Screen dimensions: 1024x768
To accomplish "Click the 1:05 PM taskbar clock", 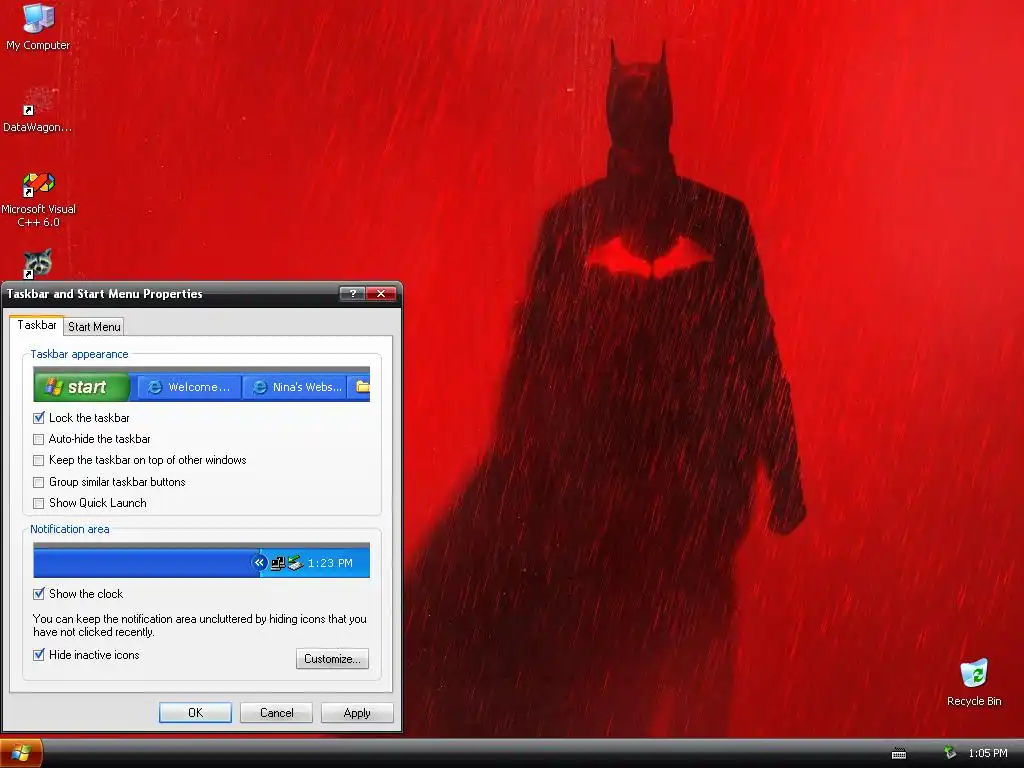I will coord(987,753).
